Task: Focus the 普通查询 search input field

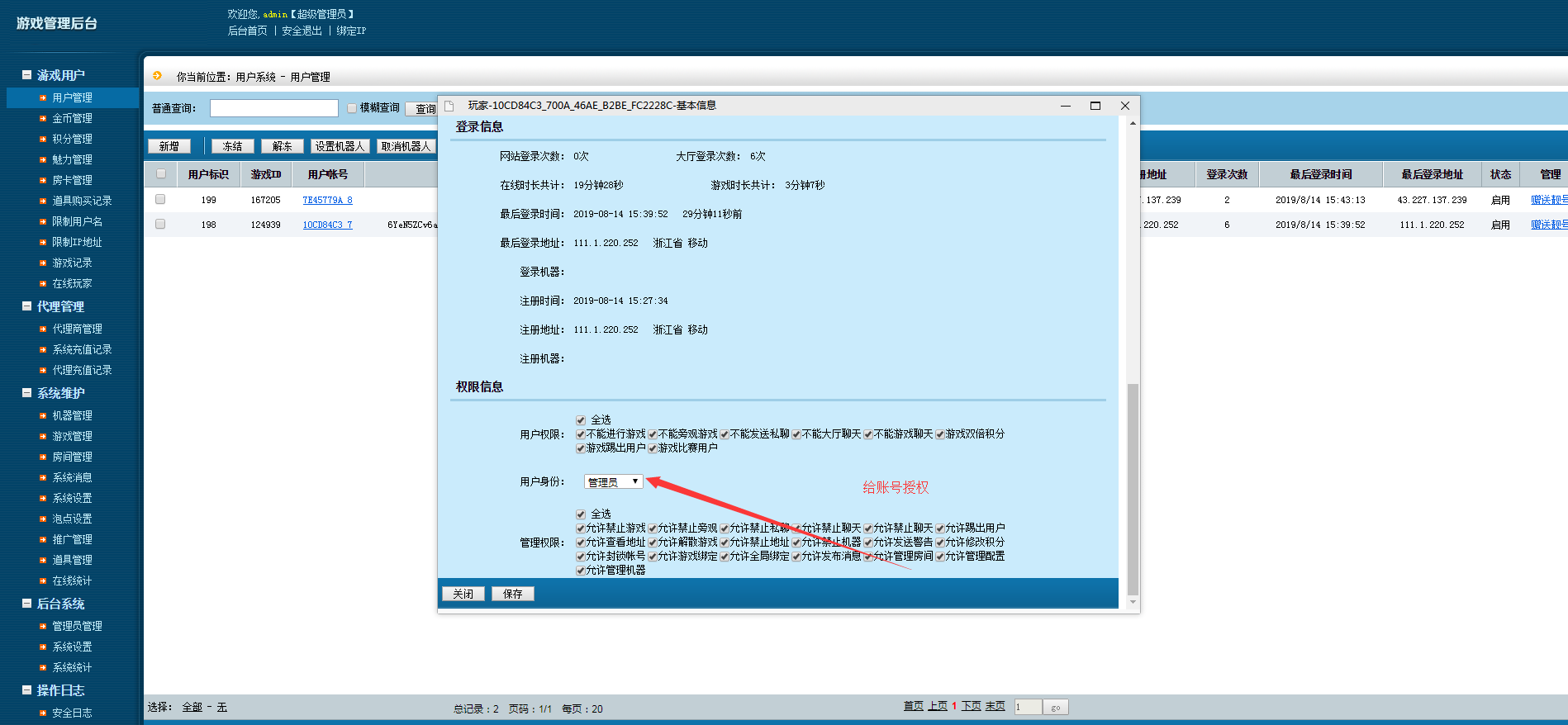Action: [x=274, y=108]
